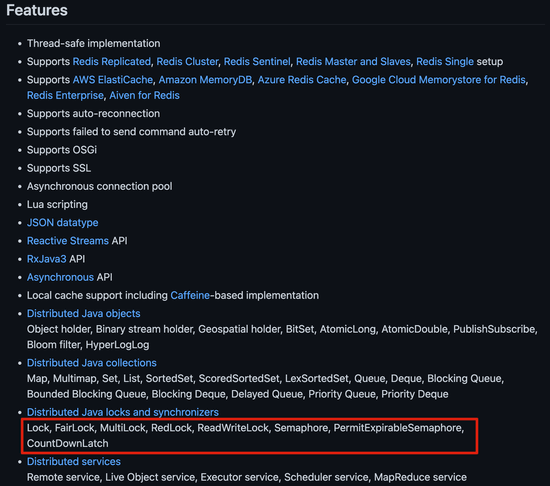Open Redis Master and Slaves link
550x486 pixels.
(x=353, y=61)
